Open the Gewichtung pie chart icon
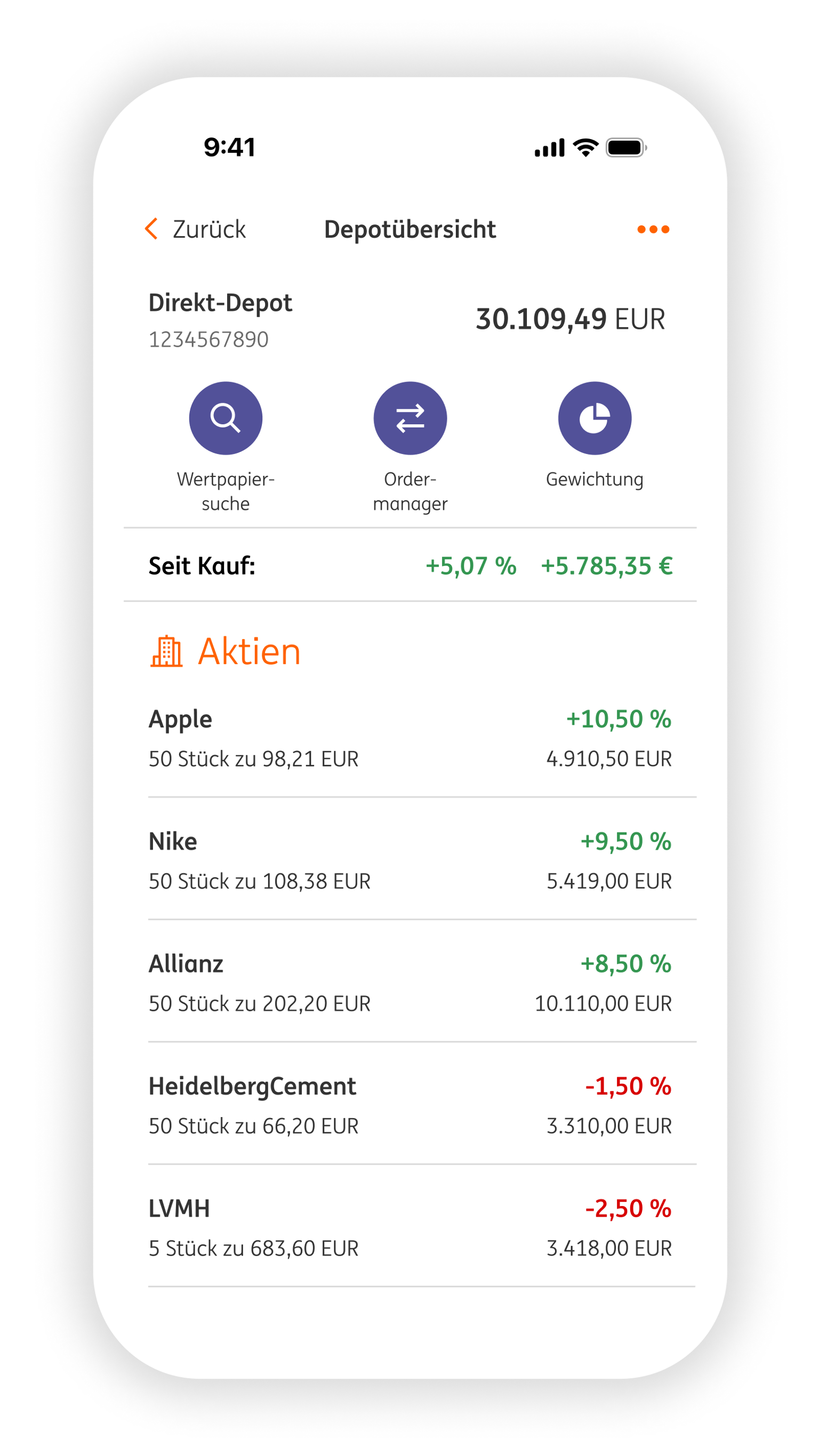Screen dimensions: 819x1456 595,418
